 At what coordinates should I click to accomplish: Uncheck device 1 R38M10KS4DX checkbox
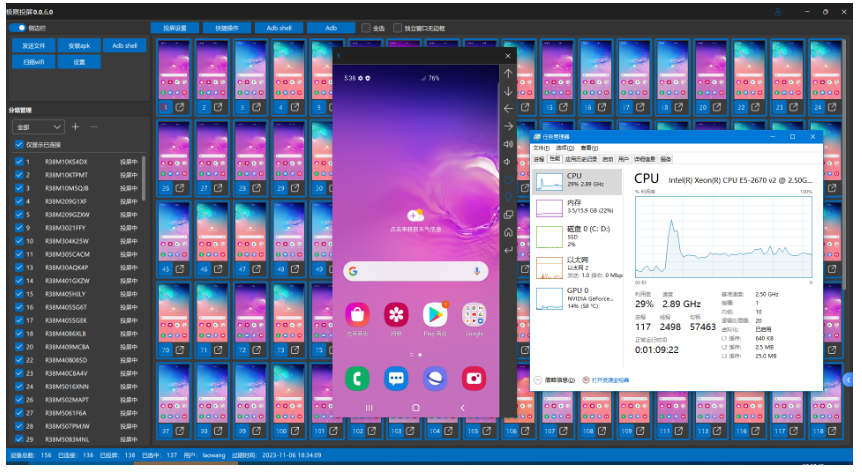(19, 162)
